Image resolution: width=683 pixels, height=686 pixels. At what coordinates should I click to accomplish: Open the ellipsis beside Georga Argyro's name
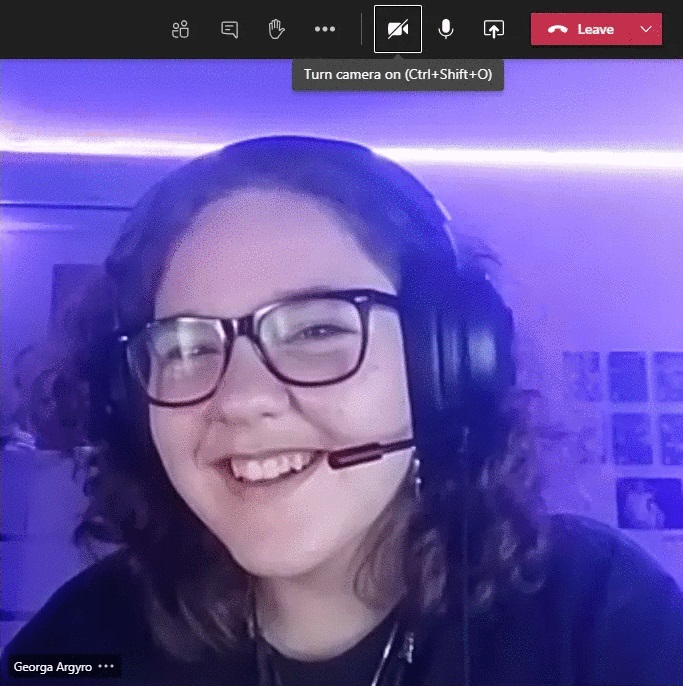[x=106, y=666]
